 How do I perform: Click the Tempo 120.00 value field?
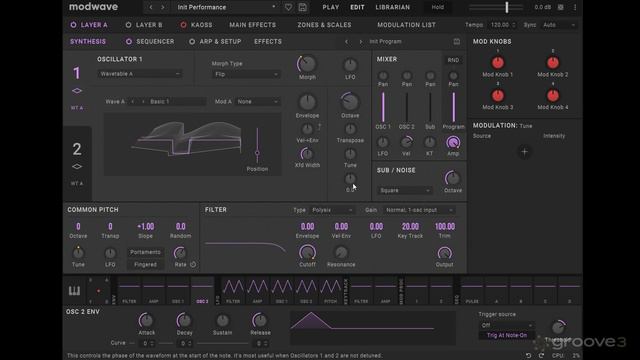pyautogui.click(x=502, y=25)
